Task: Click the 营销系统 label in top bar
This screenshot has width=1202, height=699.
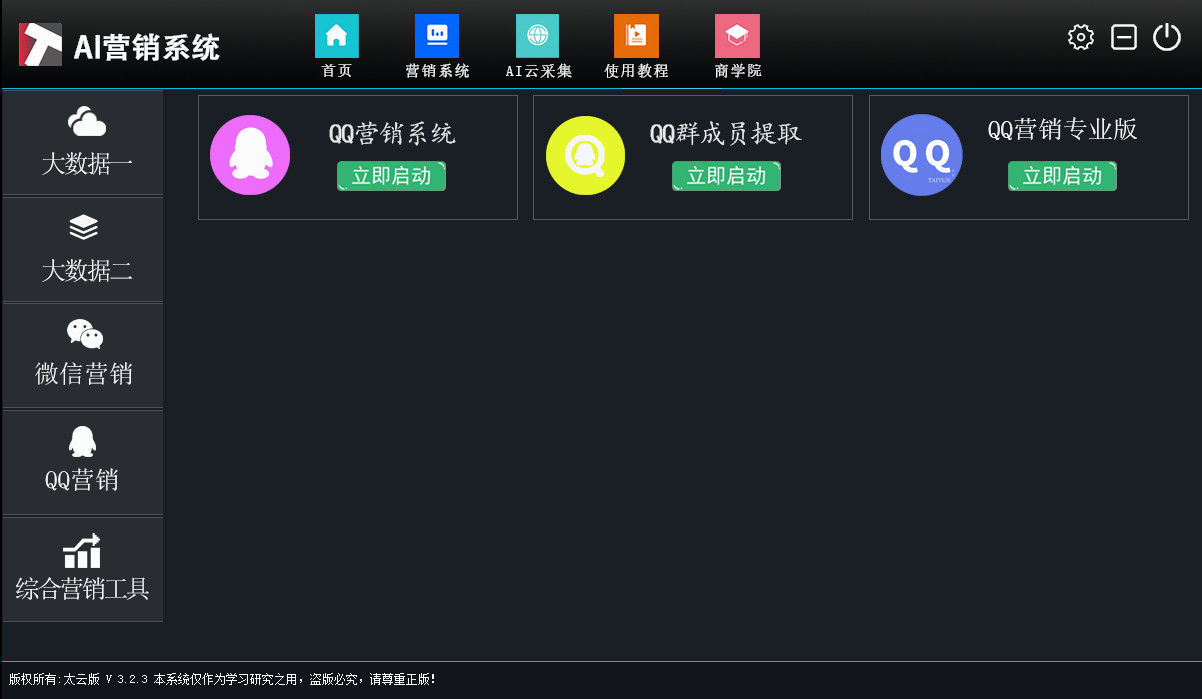Action: click(x=437, y=71)
